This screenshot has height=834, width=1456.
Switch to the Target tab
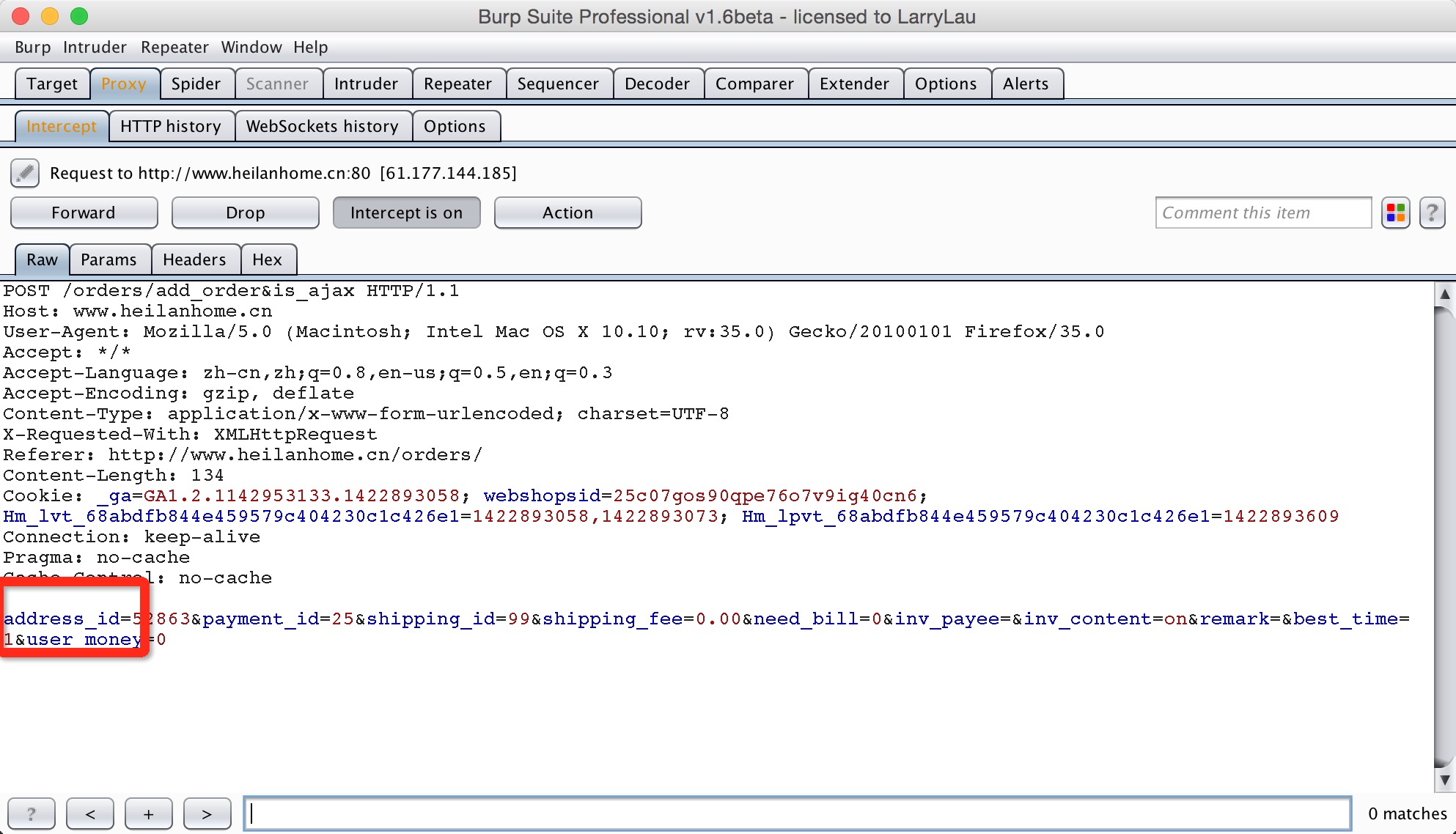coord(52,84)
